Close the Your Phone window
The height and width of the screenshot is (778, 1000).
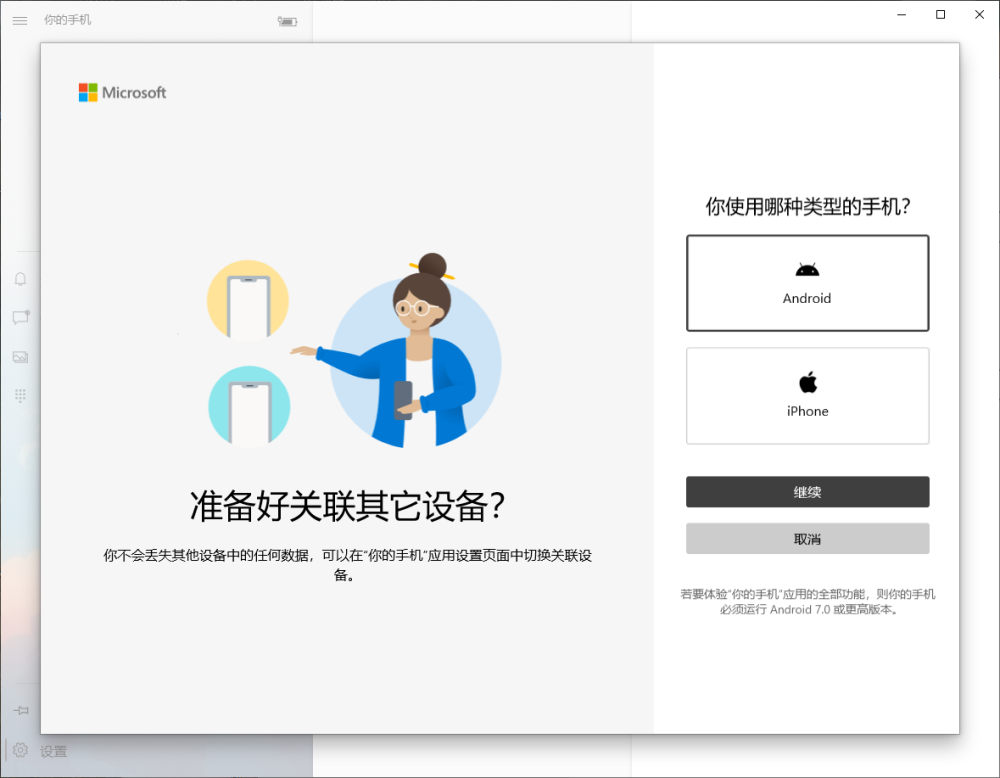pyautogui.click(x=980, y=15)
